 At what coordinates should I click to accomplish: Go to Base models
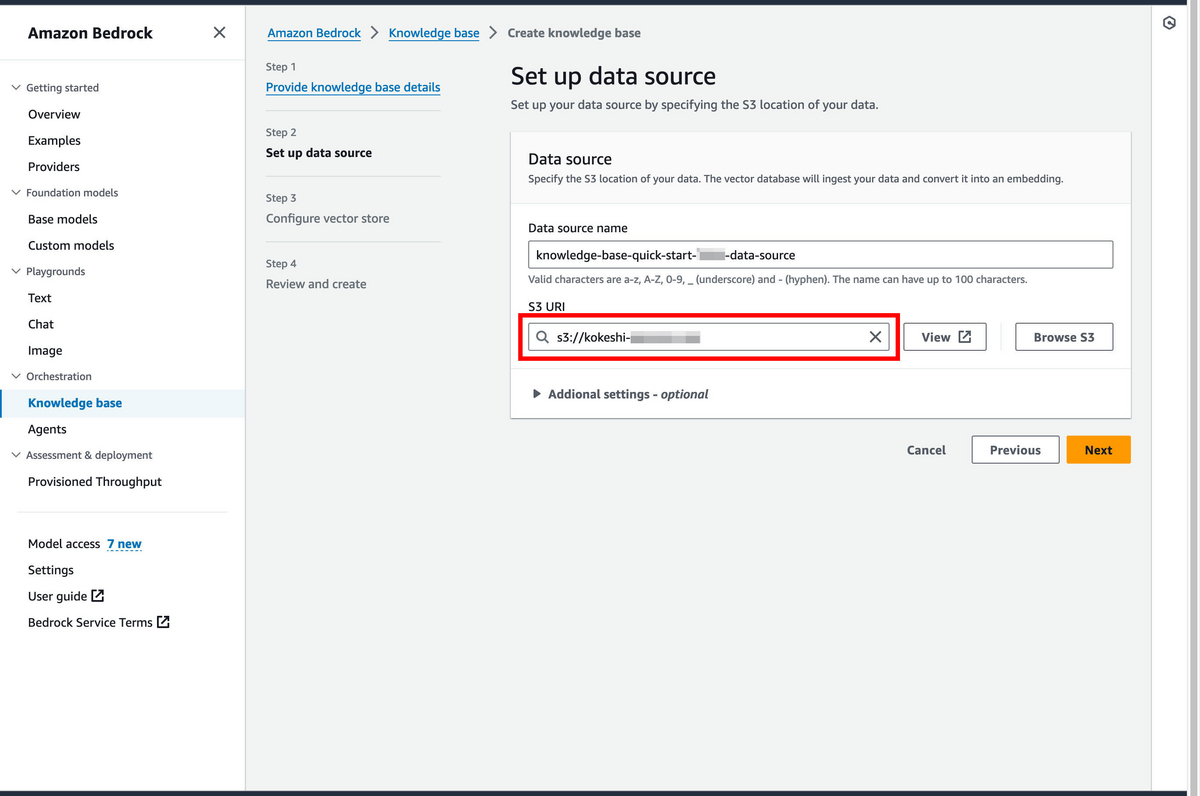point(63,219)
